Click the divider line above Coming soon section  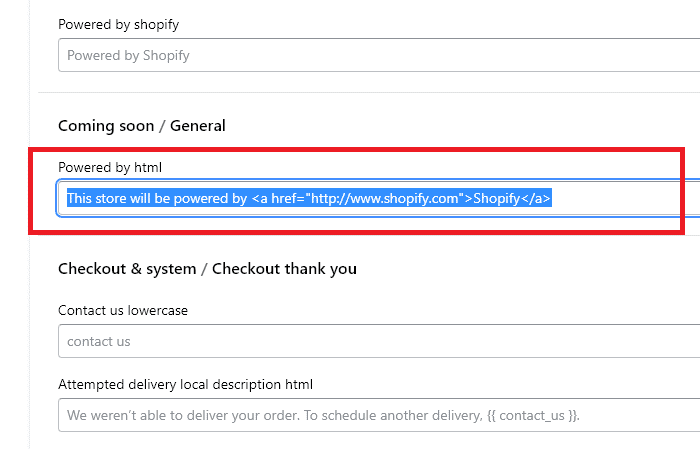pyautogui.click(x=369, y=93)
